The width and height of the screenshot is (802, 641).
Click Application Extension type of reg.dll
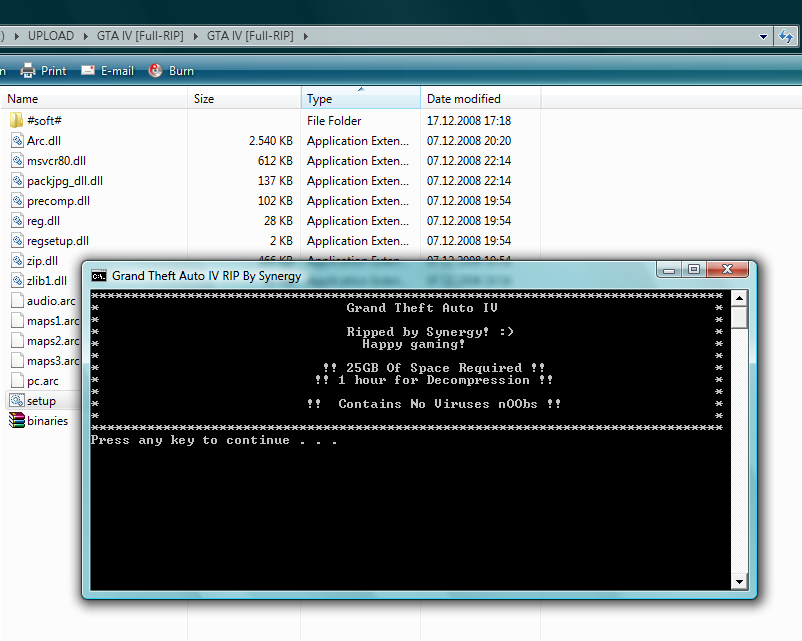click(x=358, y=220)
